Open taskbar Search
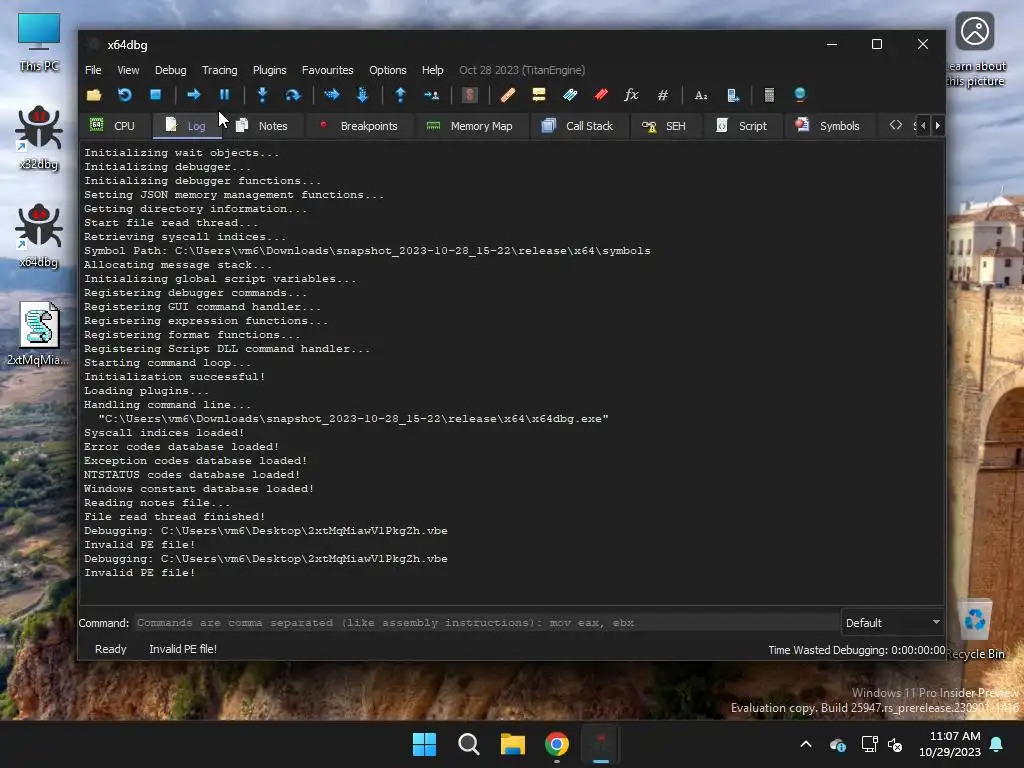 469,744
